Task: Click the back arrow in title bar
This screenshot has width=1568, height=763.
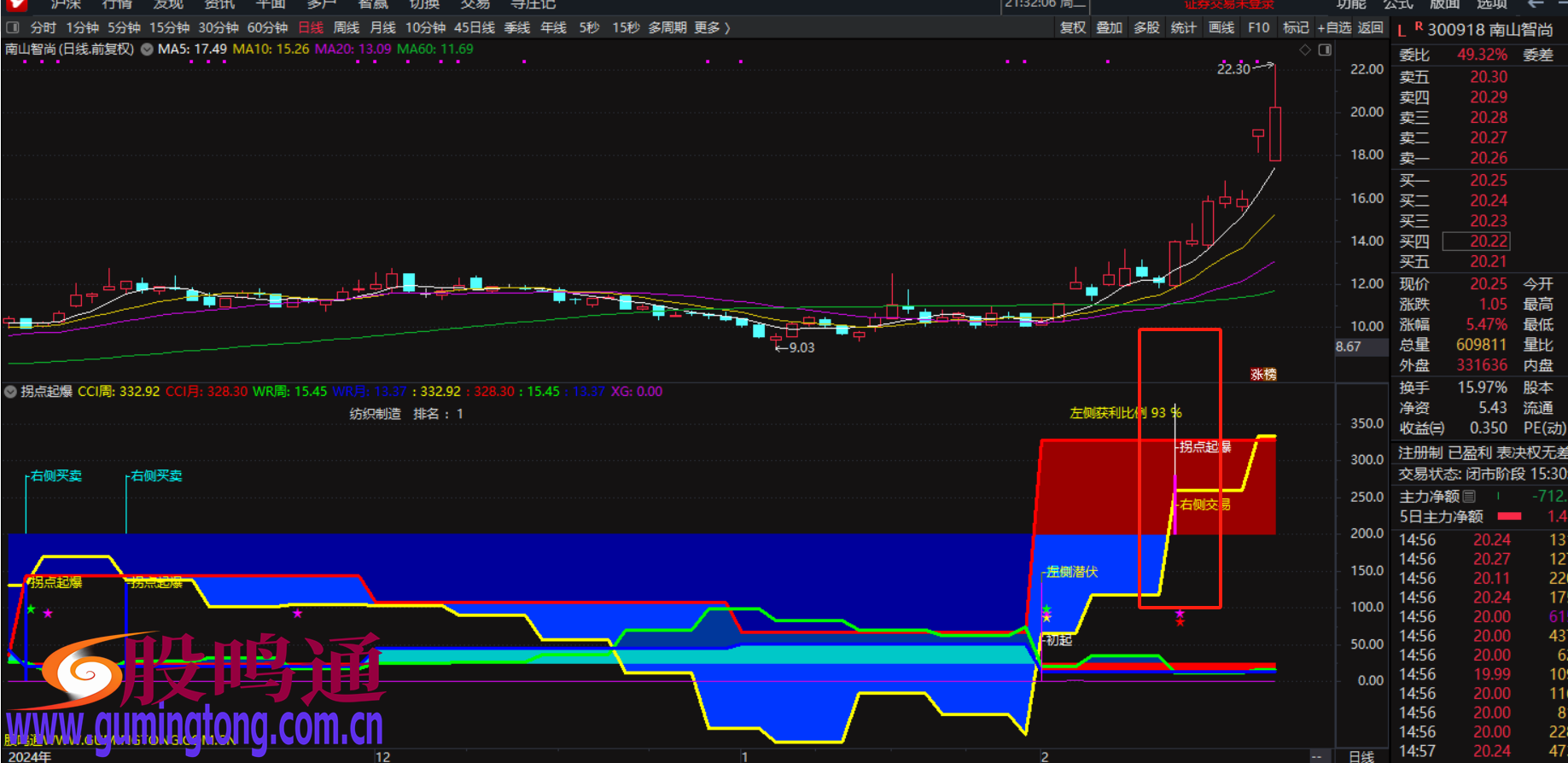Action: click(x=1536, y=4)
